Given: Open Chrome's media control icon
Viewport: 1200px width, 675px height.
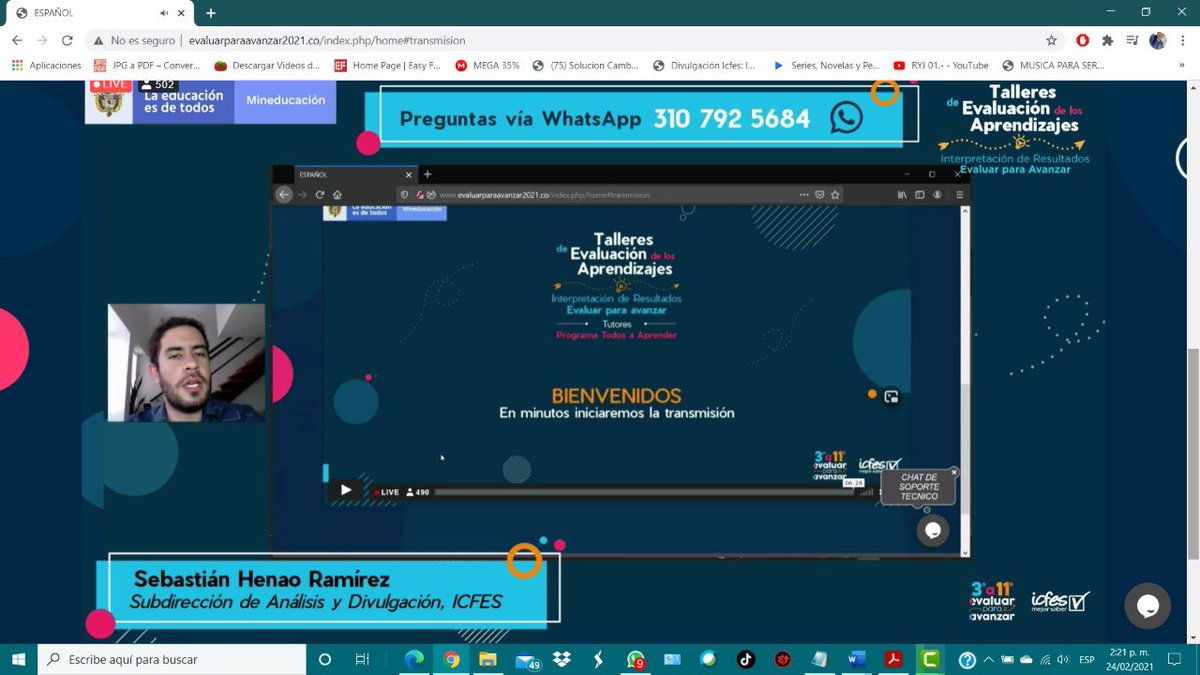Looking at the screenshot, I should [x=1132, y=41].
